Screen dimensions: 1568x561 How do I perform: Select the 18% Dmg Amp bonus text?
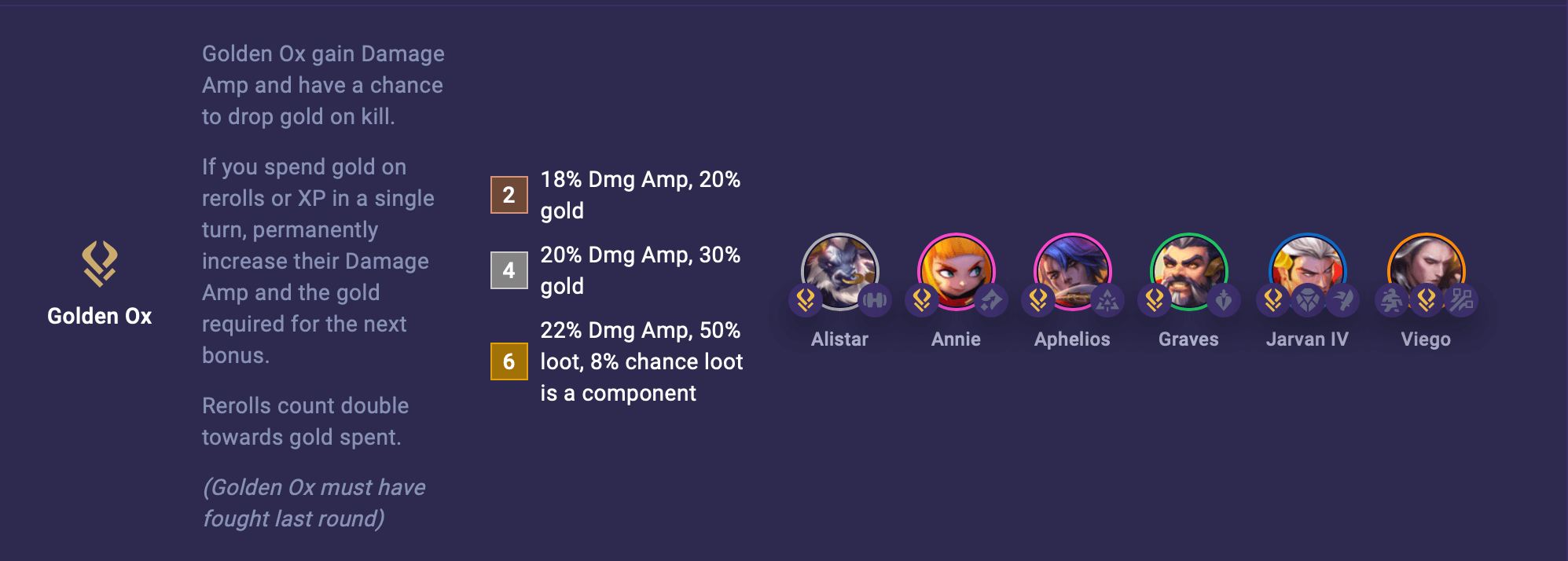point(641,195)
